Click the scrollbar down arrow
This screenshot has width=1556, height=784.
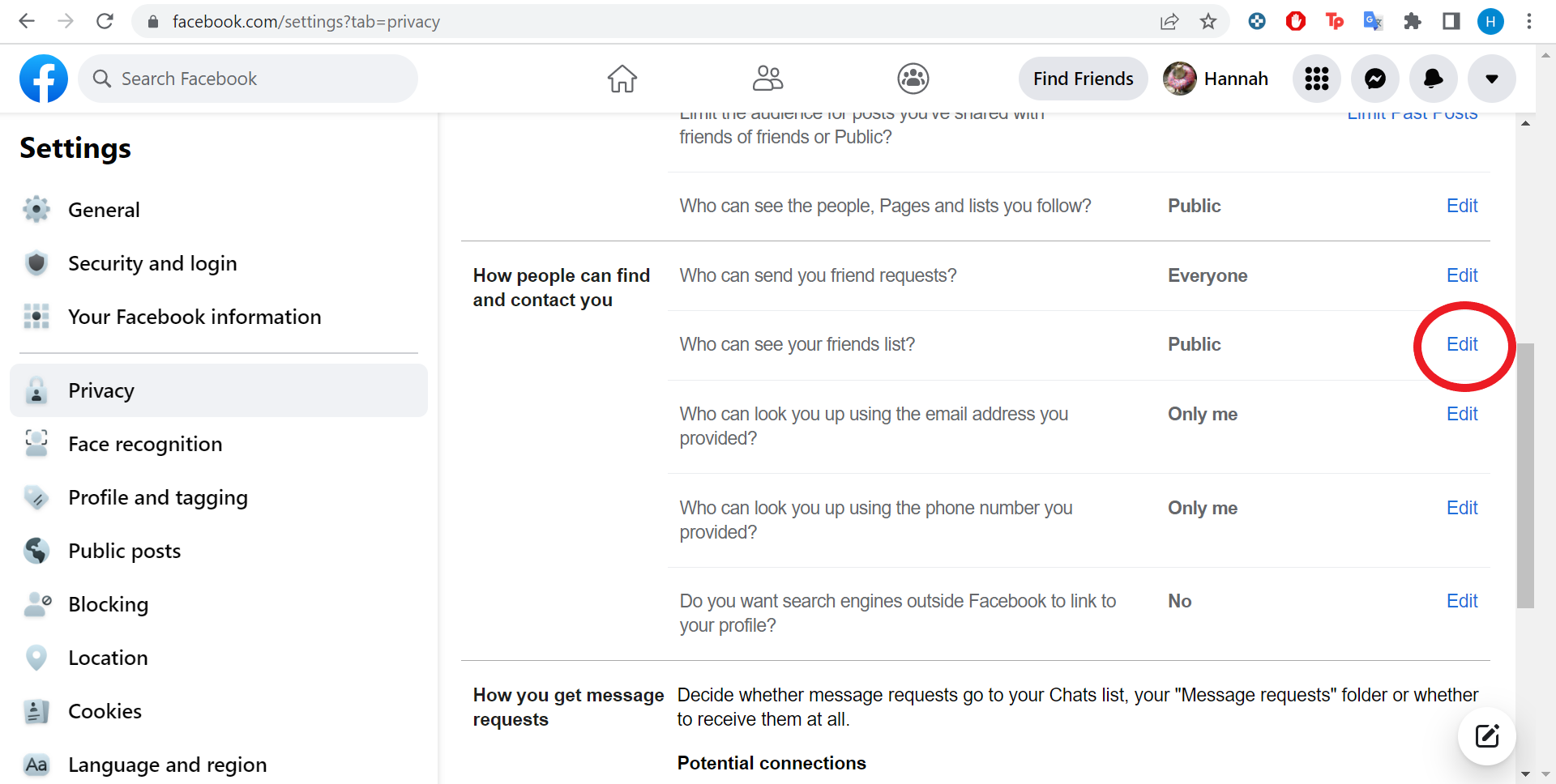[1525, 774]
